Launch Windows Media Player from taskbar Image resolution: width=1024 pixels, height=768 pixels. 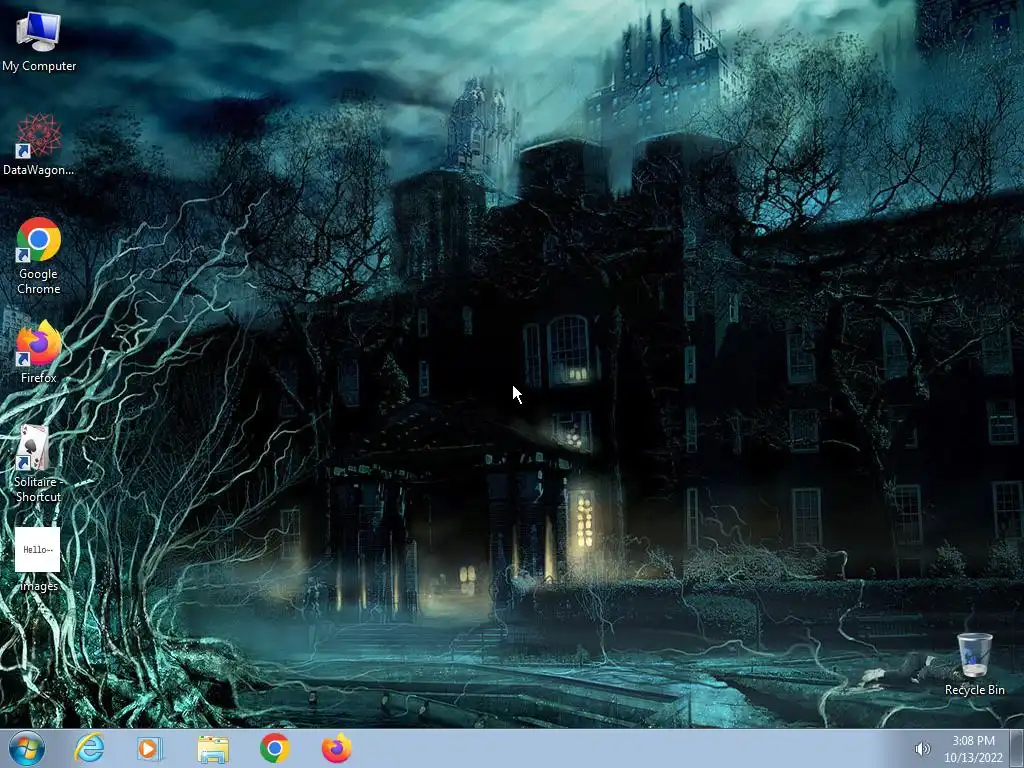(x=150, y=748)
